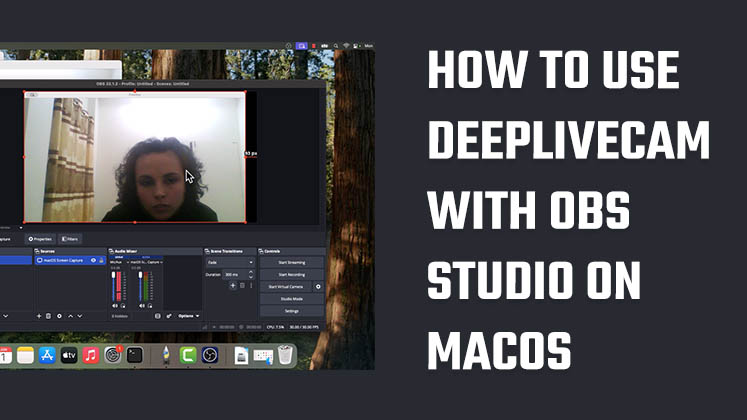The width and height of the screenshot is (747, 420).
Task: Open macOS Screen Capture audio headphone icon
Action: pyautogui.click(x=150, y=306)
